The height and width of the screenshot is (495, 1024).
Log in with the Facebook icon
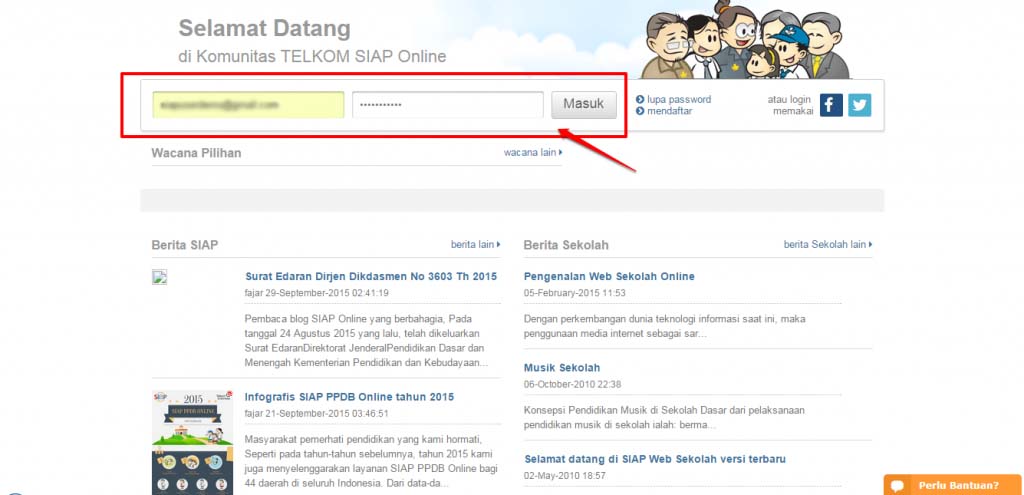831,105
